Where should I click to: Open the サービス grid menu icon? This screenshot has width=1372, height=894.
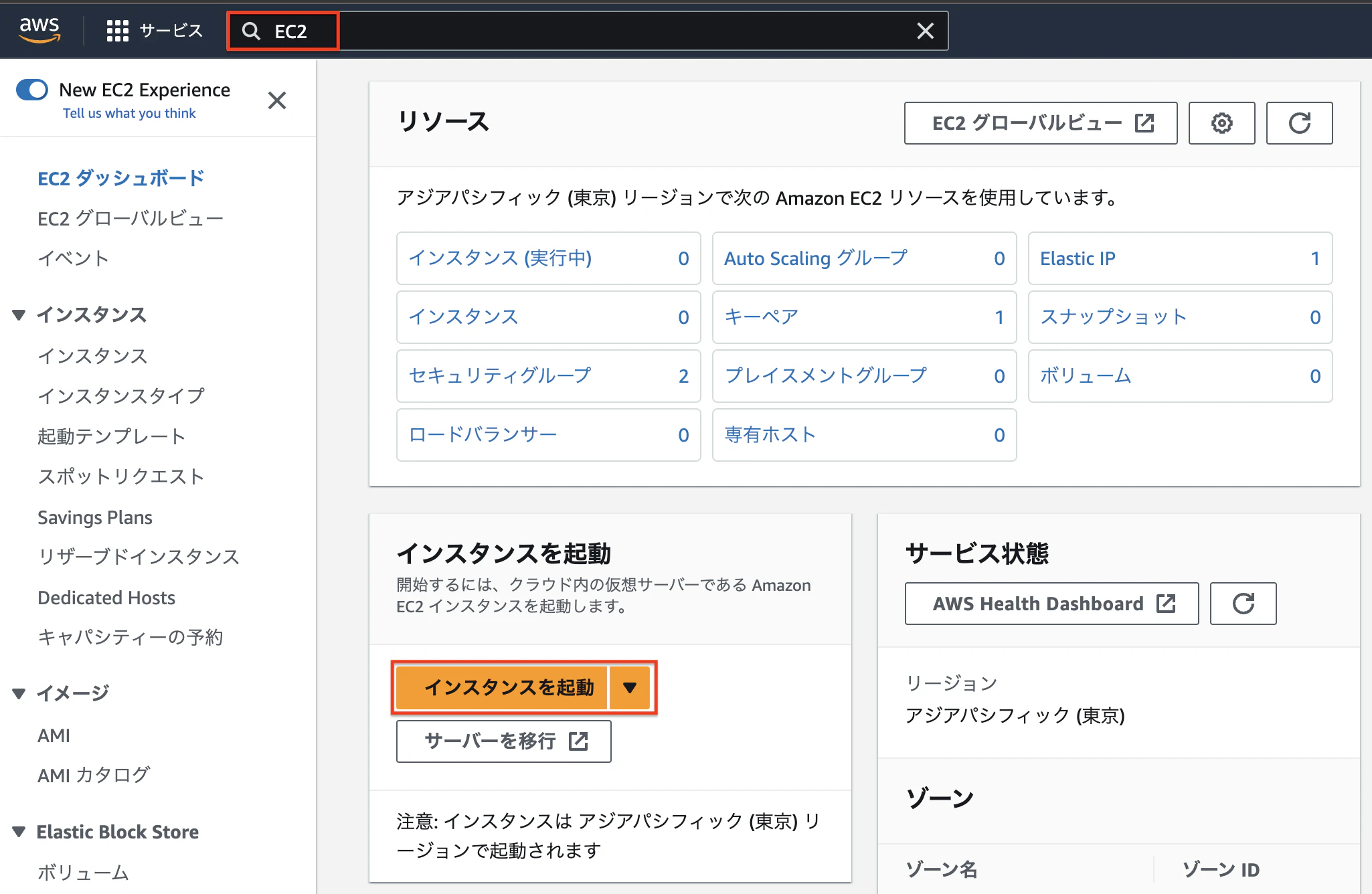(x=118, y=31)
